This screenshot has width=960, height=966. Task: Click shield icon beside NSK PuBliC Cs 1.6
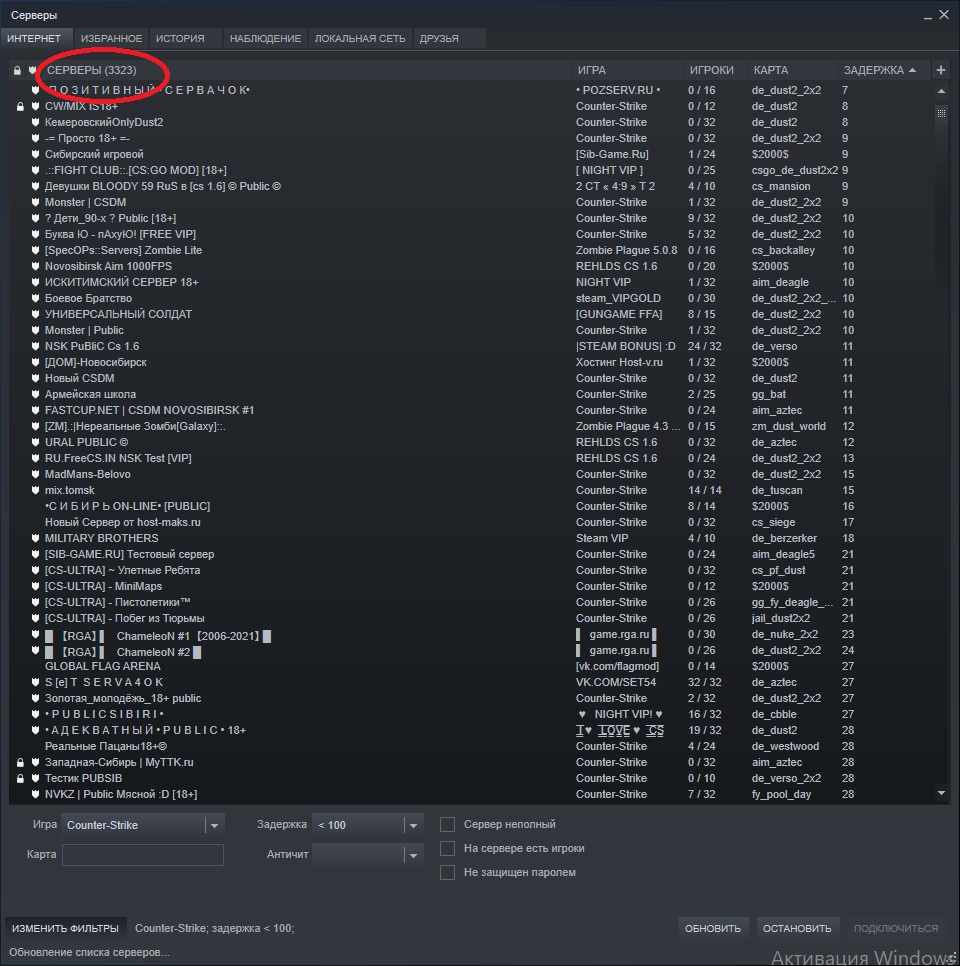click(x=35, y=346)
